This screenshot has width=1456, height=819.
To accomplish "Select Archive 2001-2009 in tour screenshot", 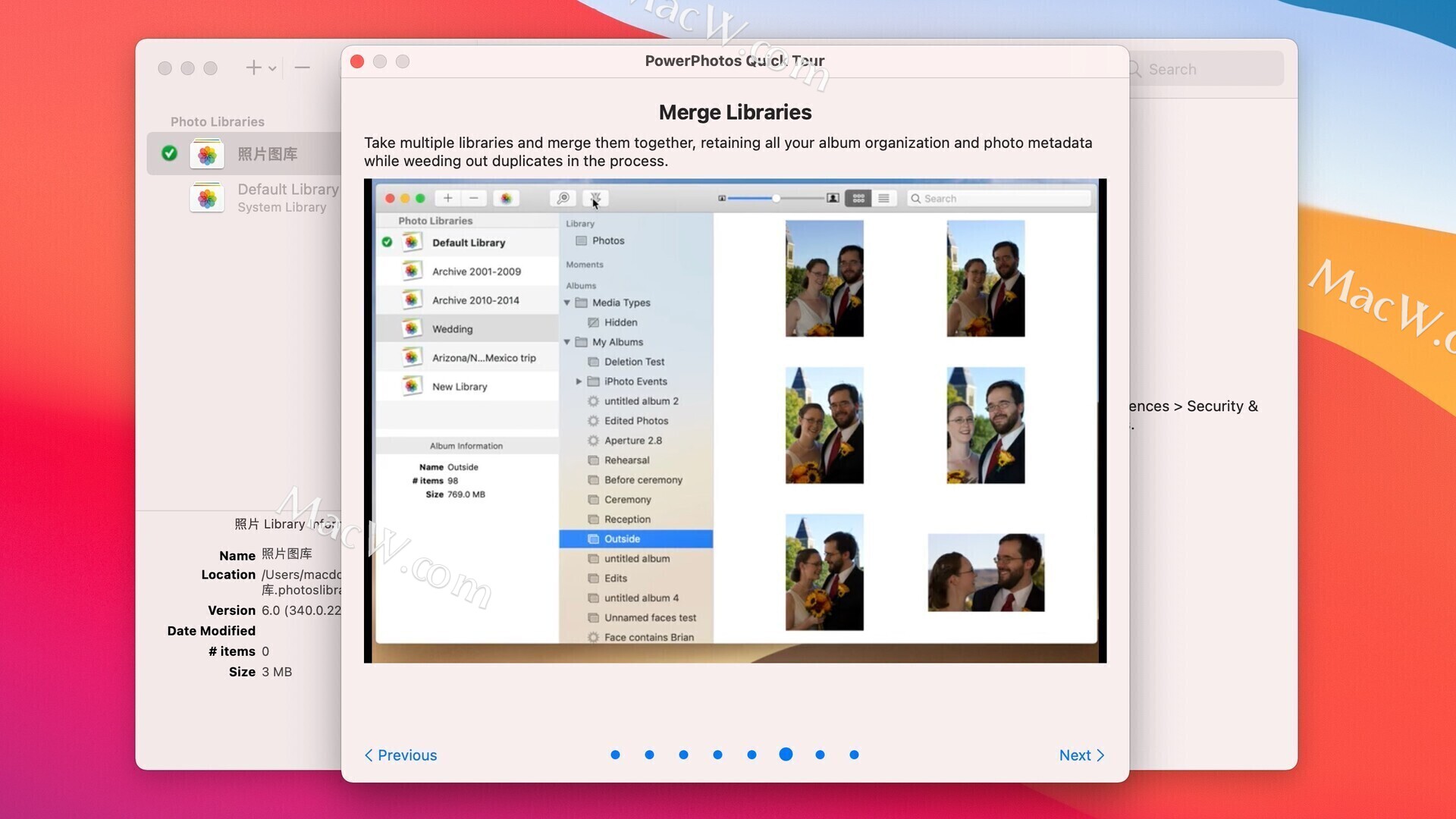I will (467, 271).
